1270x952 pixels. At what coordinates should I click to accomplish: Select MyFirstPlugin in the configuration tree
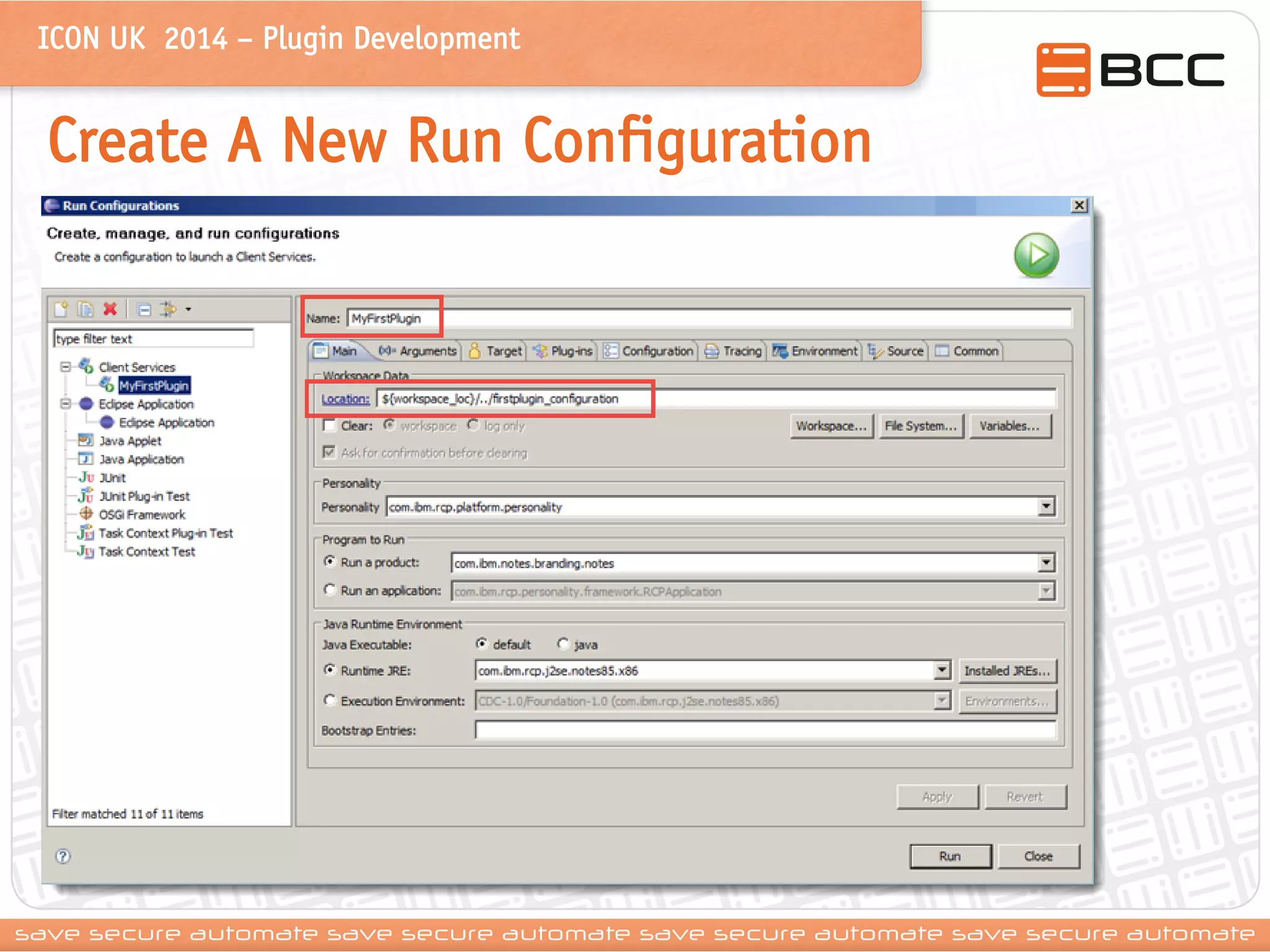pos(154,386)
